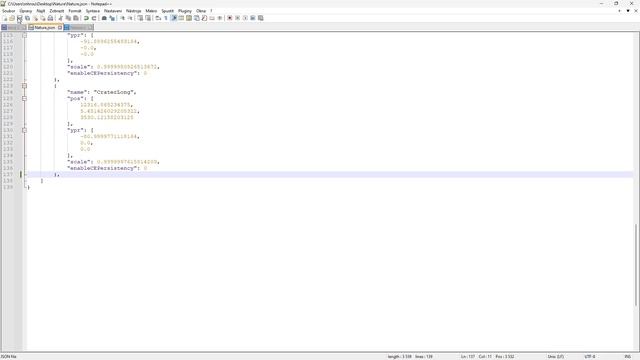Toggle synchronized vertical scrolling
The height and width of the screenshot is (360, 640).
(x=140, y=18)
